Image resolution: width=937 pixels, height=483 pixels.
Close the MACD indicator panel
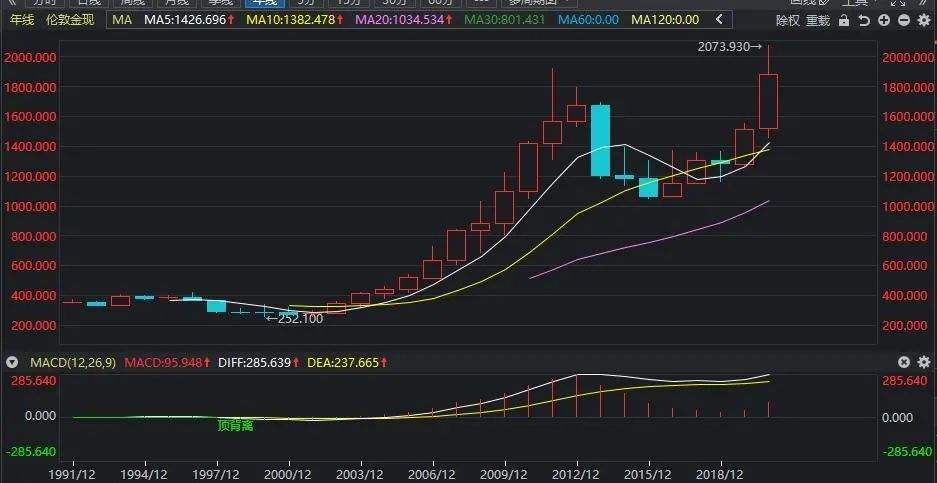(904, 362)
